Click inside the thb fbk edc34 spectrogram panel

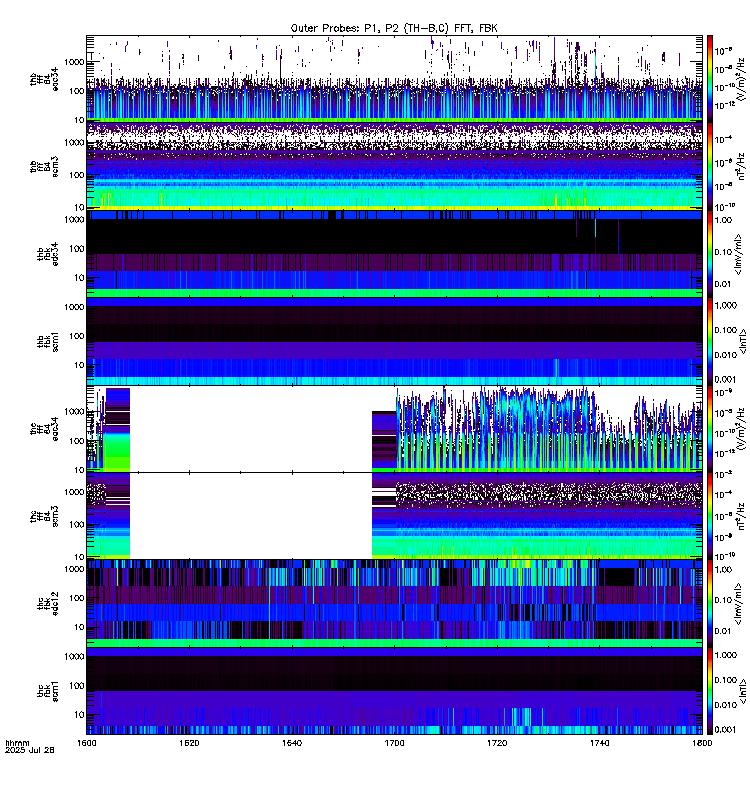394,254
